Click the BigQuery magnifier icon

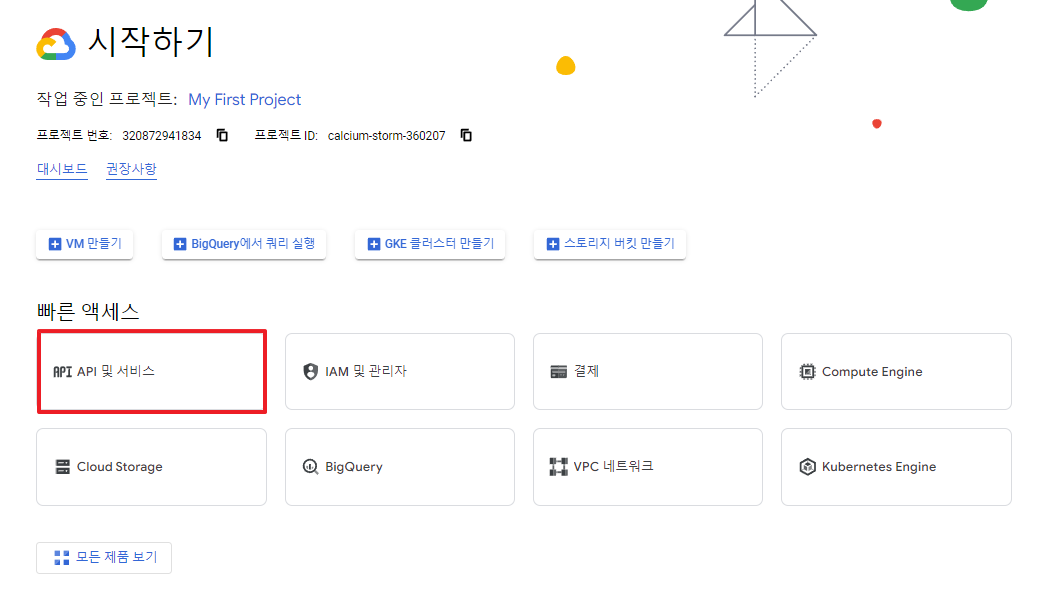point(310,467)
